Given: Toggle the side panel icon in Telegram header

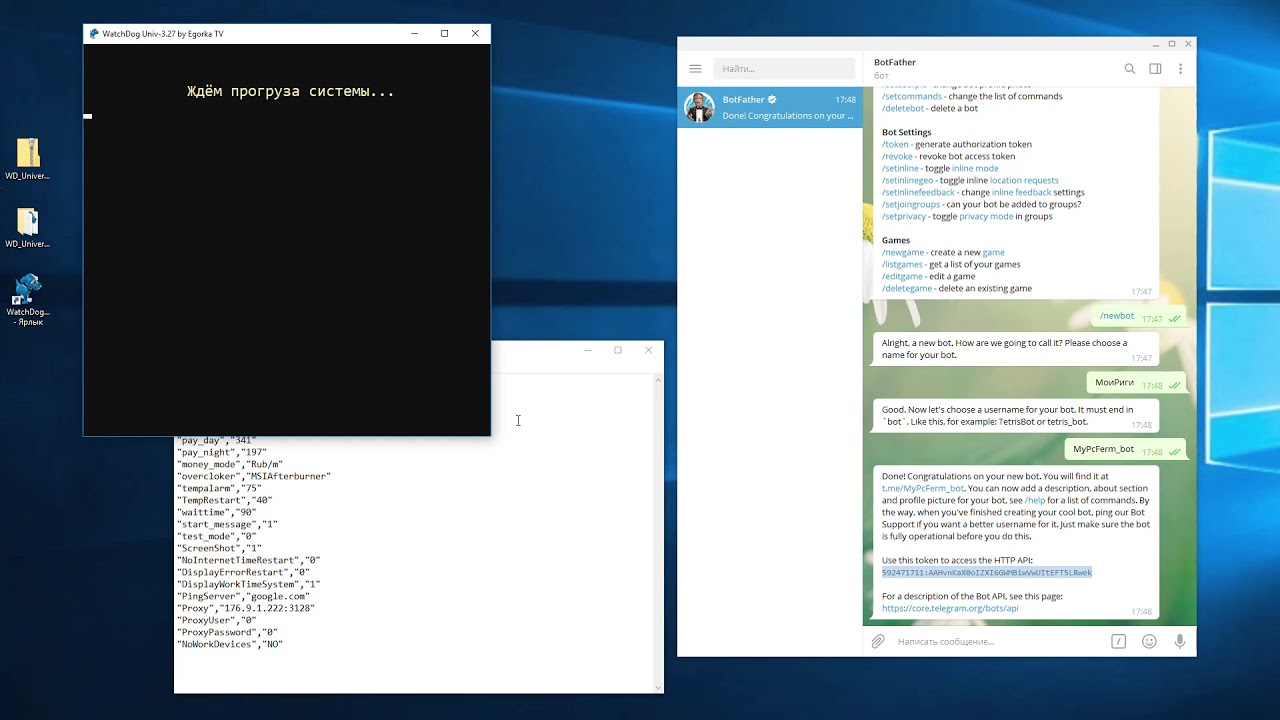Looking at the screenshot, I should tap(1155, 69).
